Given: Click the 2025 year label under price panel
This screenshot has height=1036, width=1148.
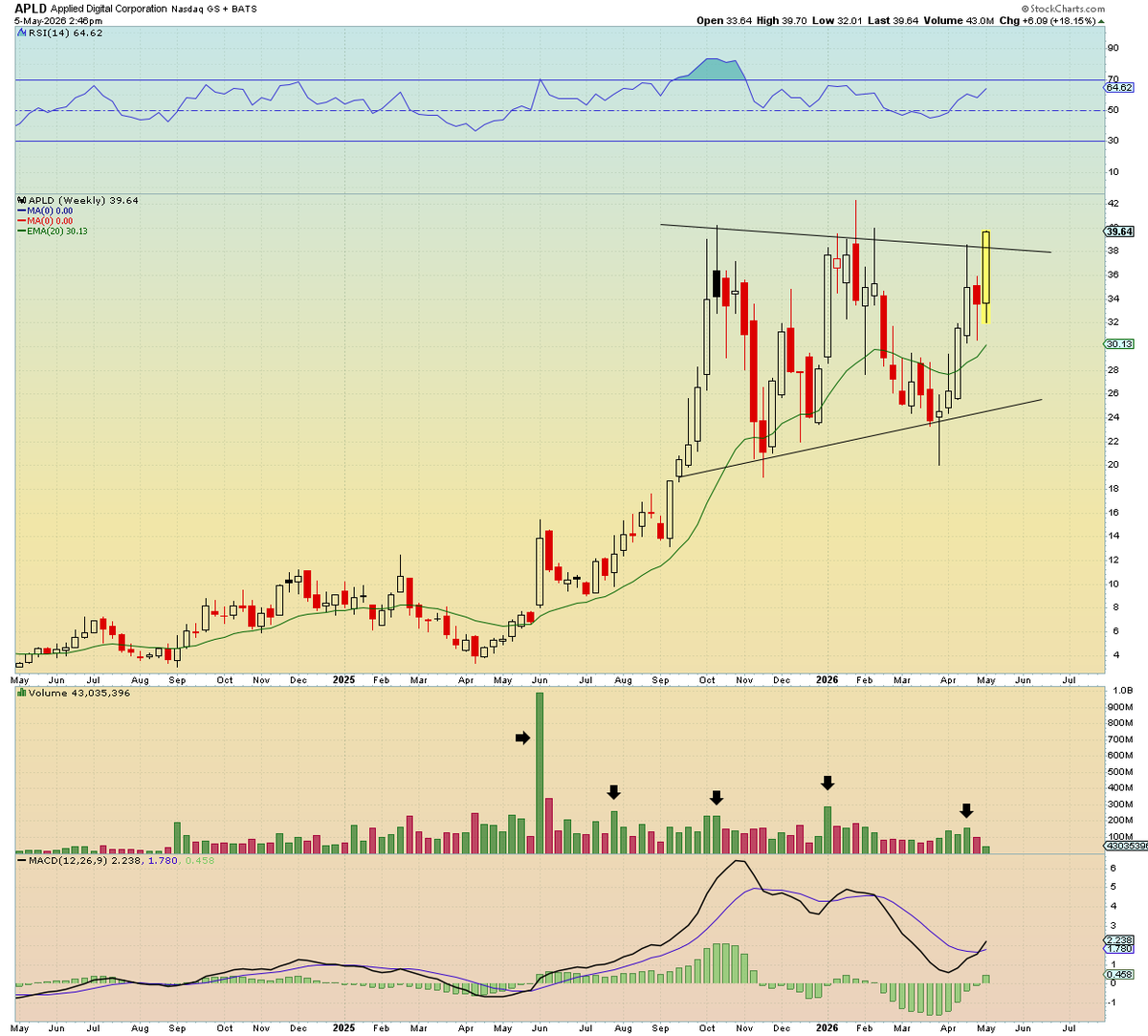Looking at the screenshot, I should pyautogui.click(x=343, y=680).
